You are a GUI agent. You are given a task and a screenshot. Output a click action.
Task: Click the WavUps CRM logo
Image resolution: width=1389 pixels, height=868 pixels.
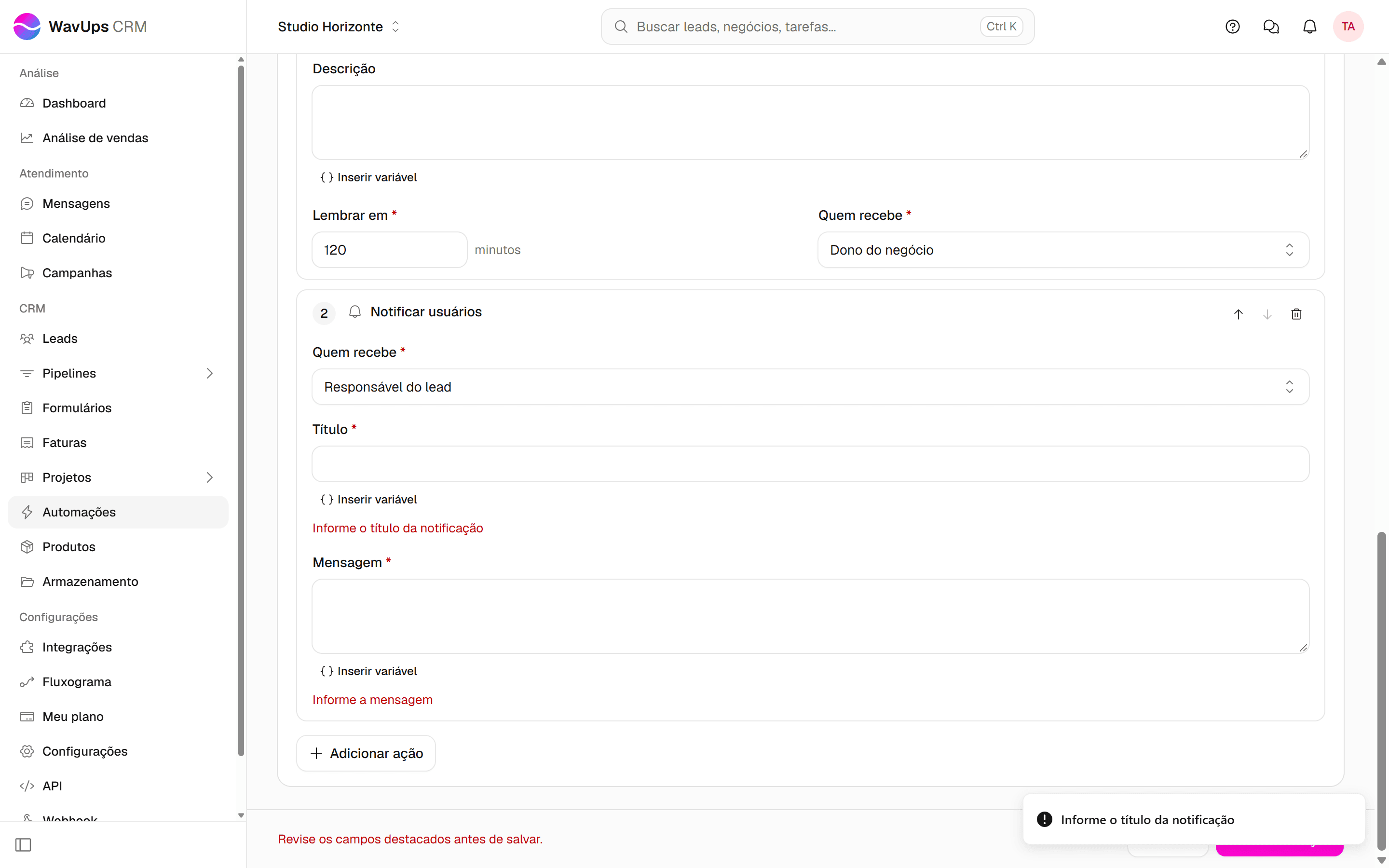click(x=80, y=27)
